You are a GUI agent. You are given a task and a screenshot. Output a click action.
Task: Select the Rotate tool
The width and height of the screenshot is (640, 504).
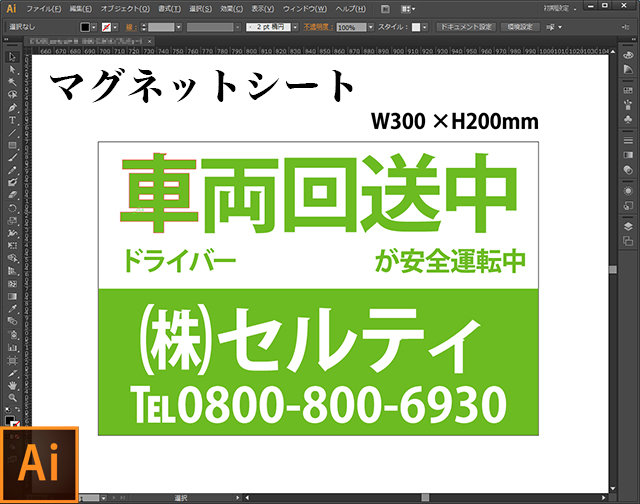pos(12,208)
